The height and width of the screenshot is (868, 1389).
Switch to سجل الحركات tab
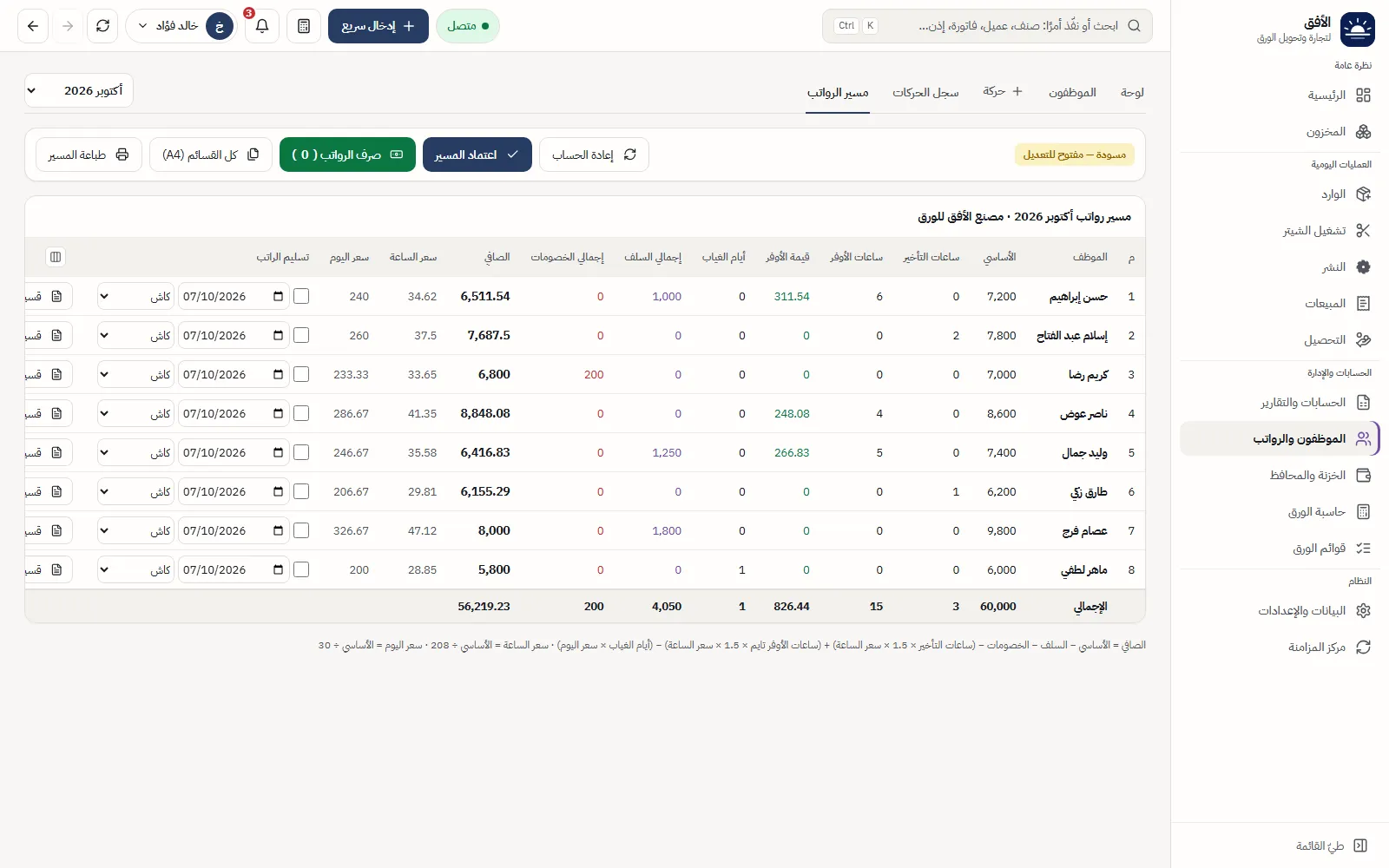coord(925,92)
